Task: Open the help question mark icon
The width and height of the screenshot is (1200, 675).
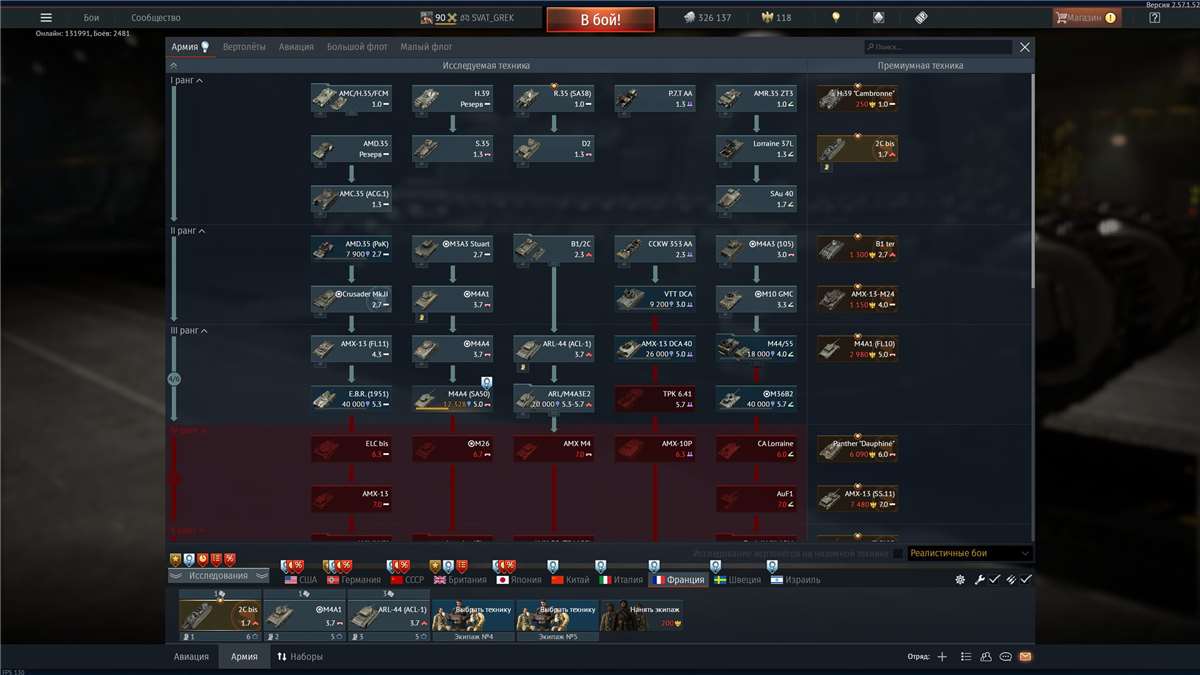Action: [x=1154, y=18]
